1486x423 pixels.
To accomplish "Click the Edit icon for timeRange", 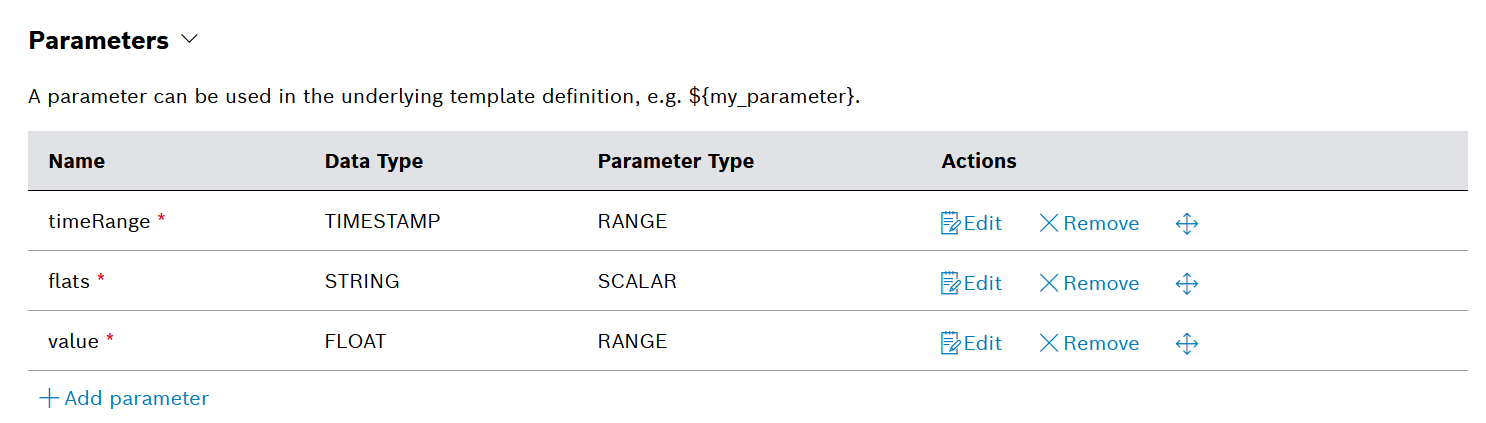I will click(950, 223).
